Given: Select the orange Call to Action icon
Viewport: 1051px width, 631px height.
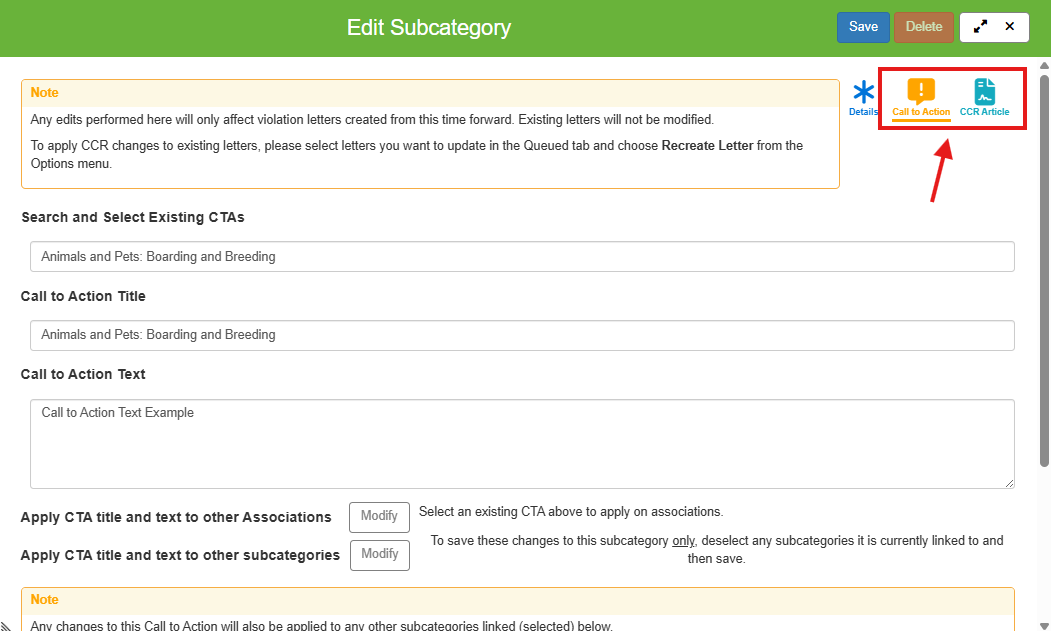Looking at the screenshot, I should pyautogui.click(x=921, y=92).
